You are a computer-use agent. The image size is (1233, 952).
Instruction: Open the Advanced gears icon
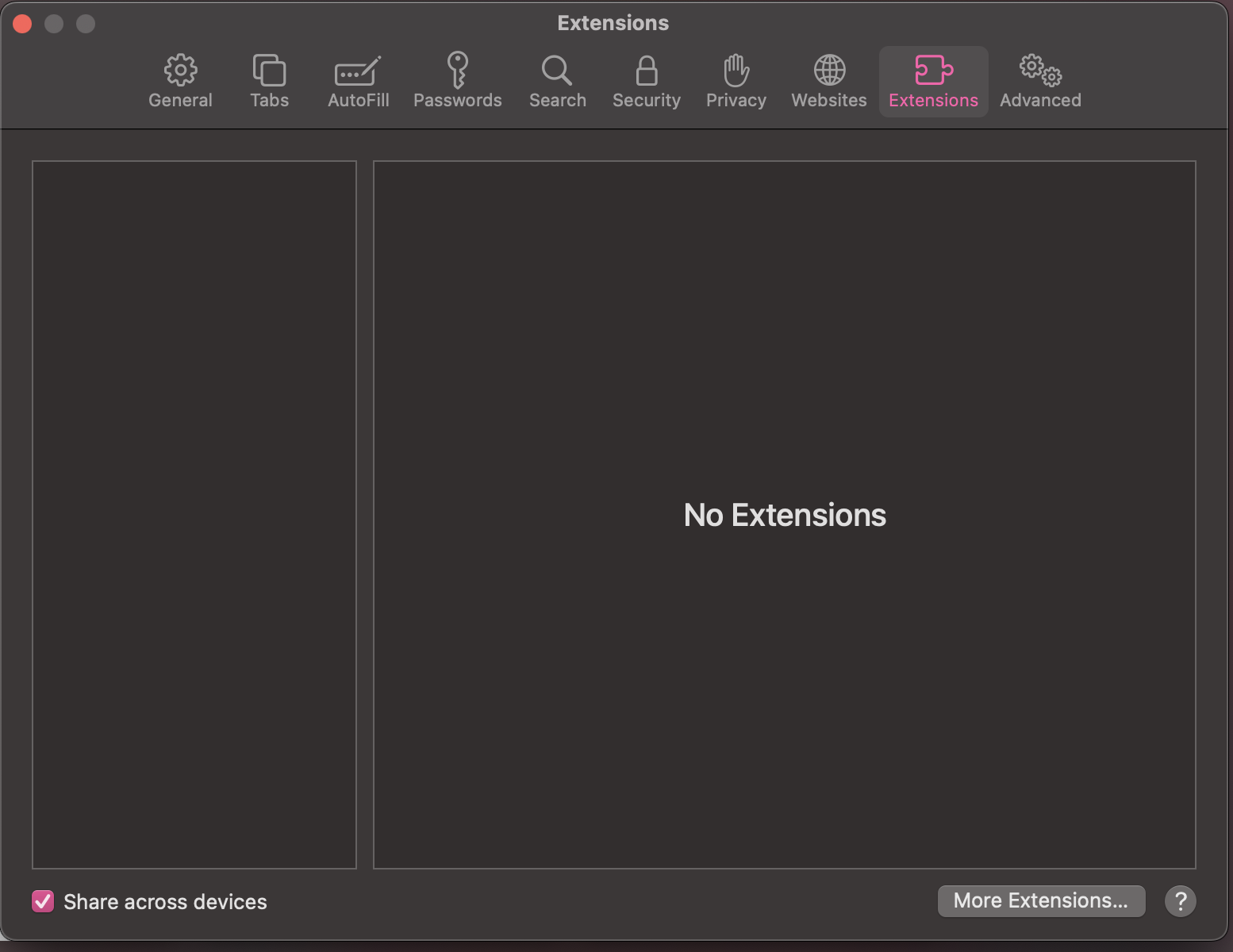point(1039,79)
